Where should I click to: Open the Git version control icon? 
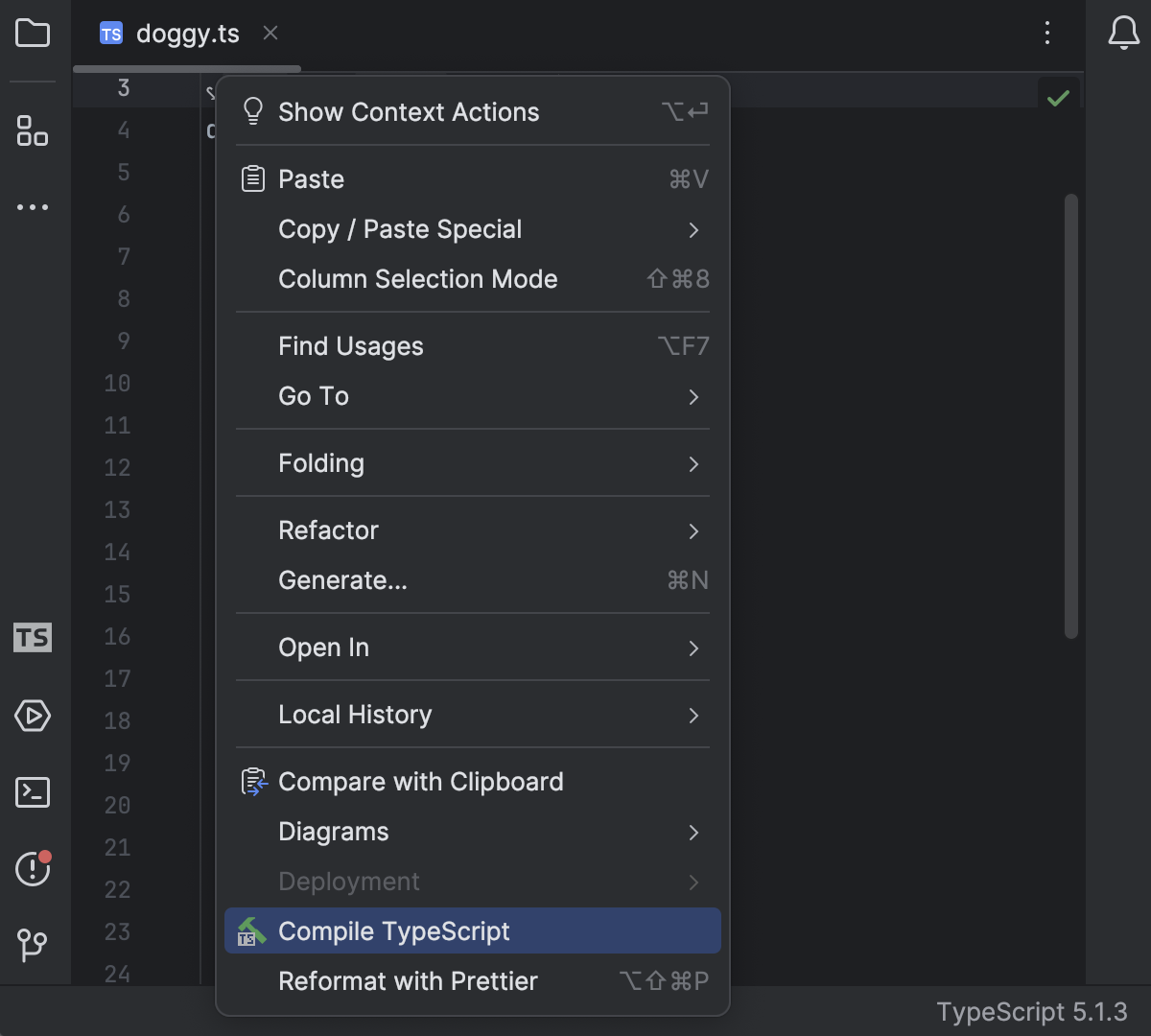(33, 946)
